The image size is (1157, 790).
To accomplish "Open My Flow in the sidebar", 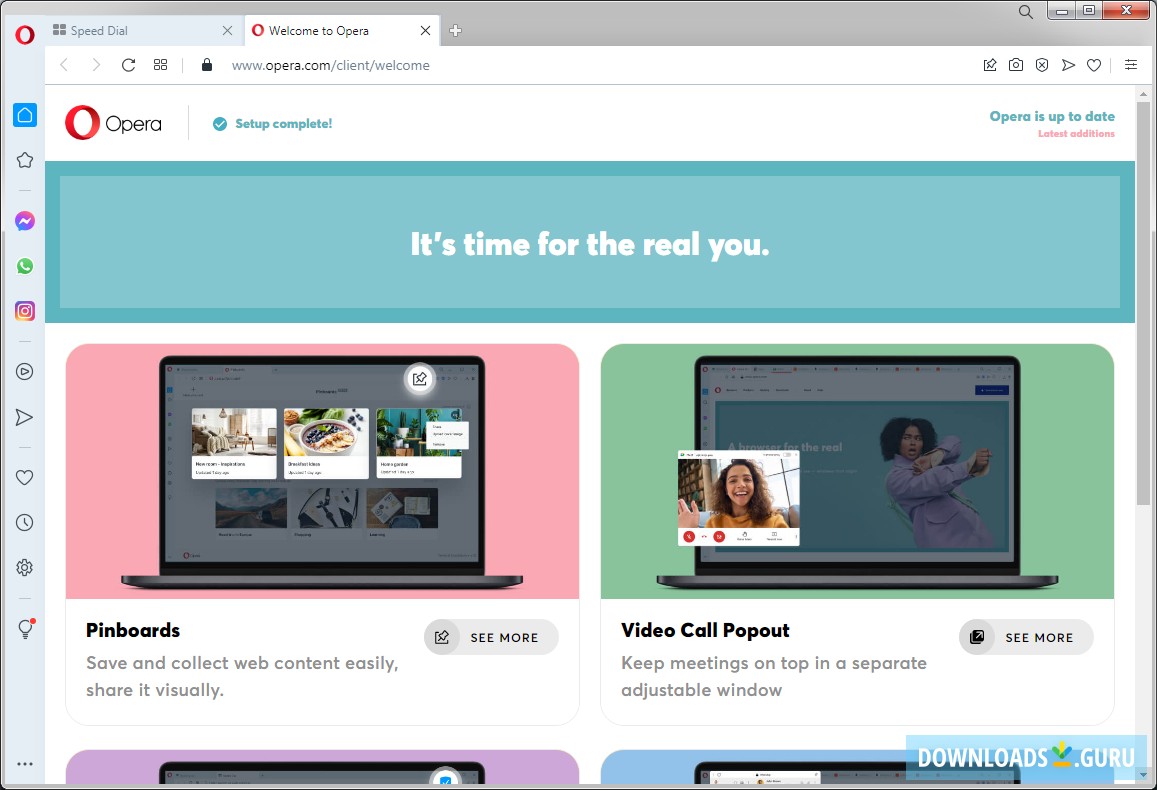I will coord(24,417).
